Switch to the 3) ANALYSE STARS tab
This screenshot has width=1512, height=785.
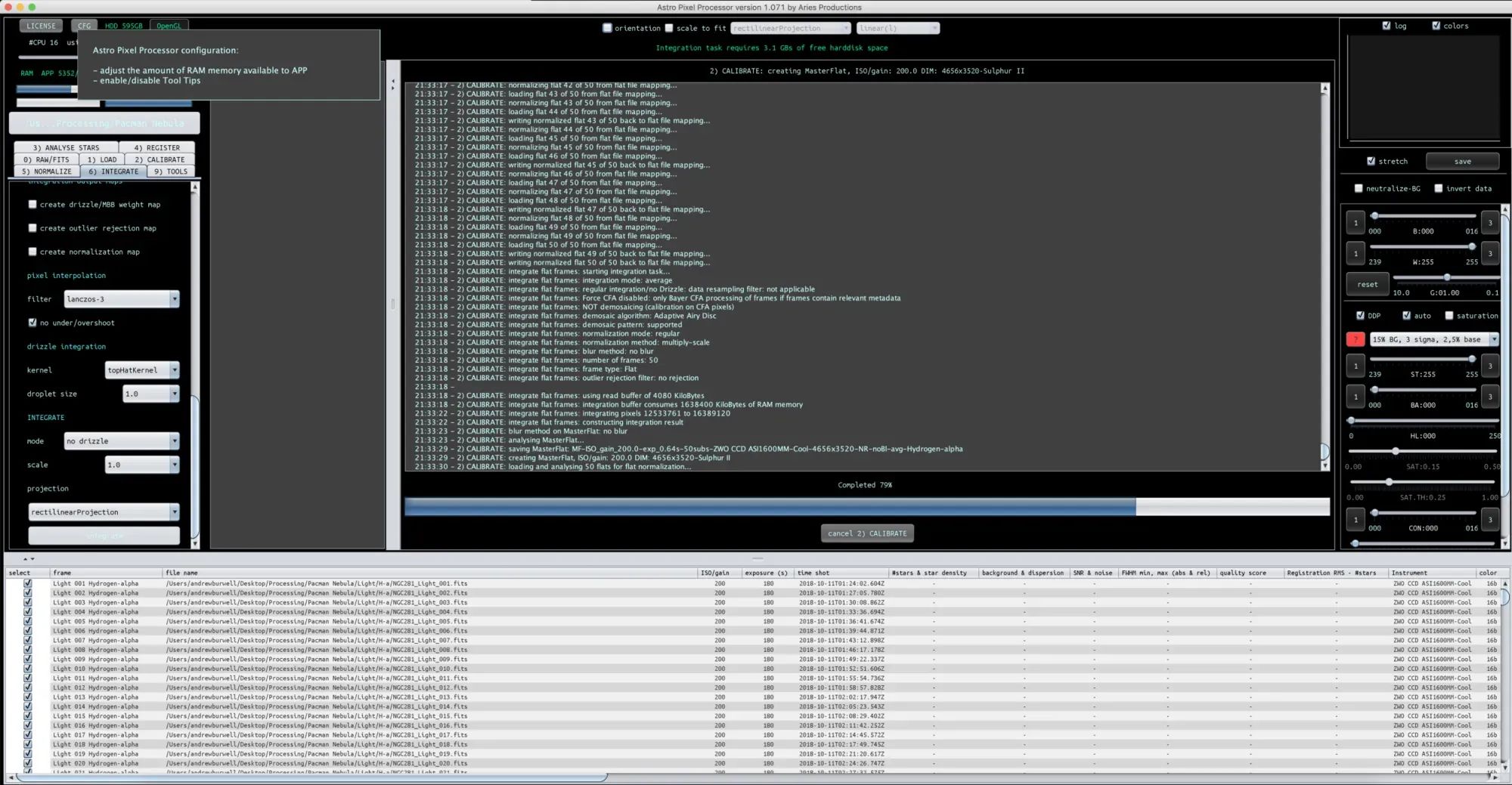click(x=67, y=147)
